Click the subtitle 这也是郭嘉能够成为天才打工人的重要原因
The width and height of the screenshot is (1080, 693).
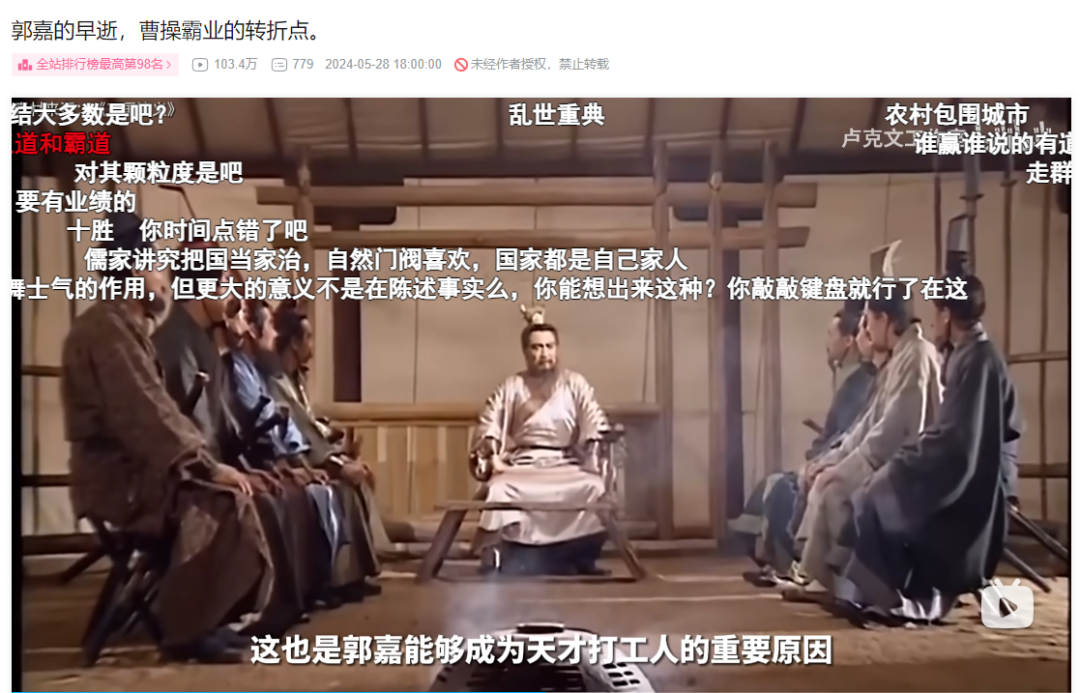pyautogui.click(x=541, y=650)
